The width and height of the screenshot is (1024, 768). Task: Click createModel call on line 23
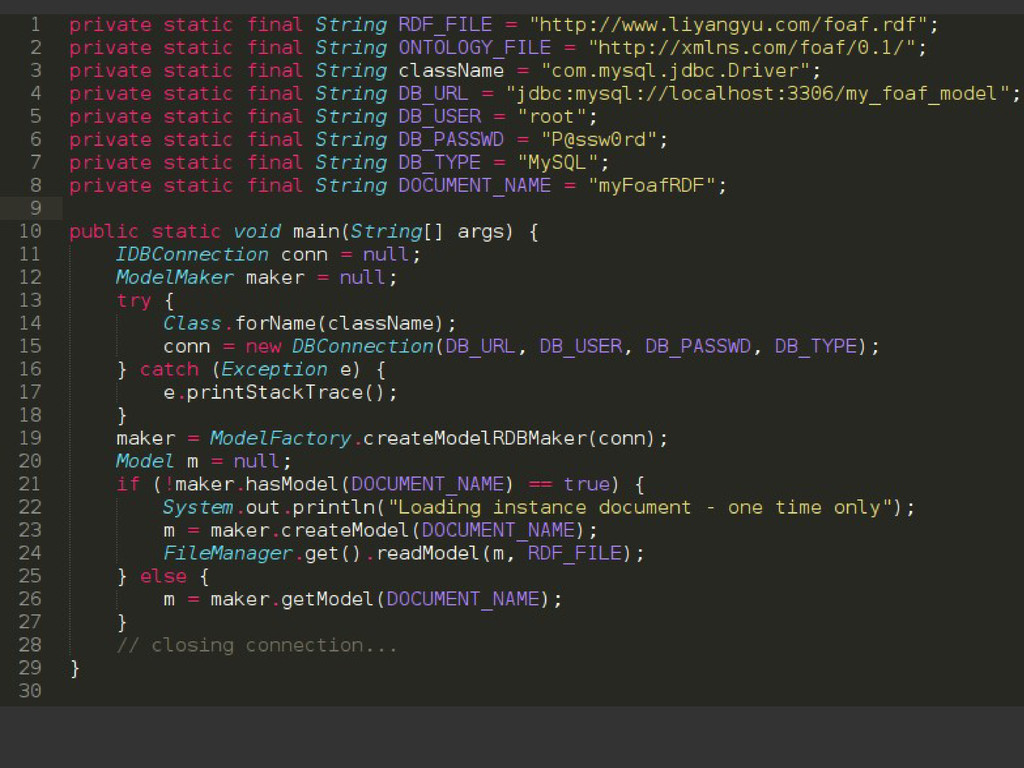pyautogui.click(x=345, y=530)
